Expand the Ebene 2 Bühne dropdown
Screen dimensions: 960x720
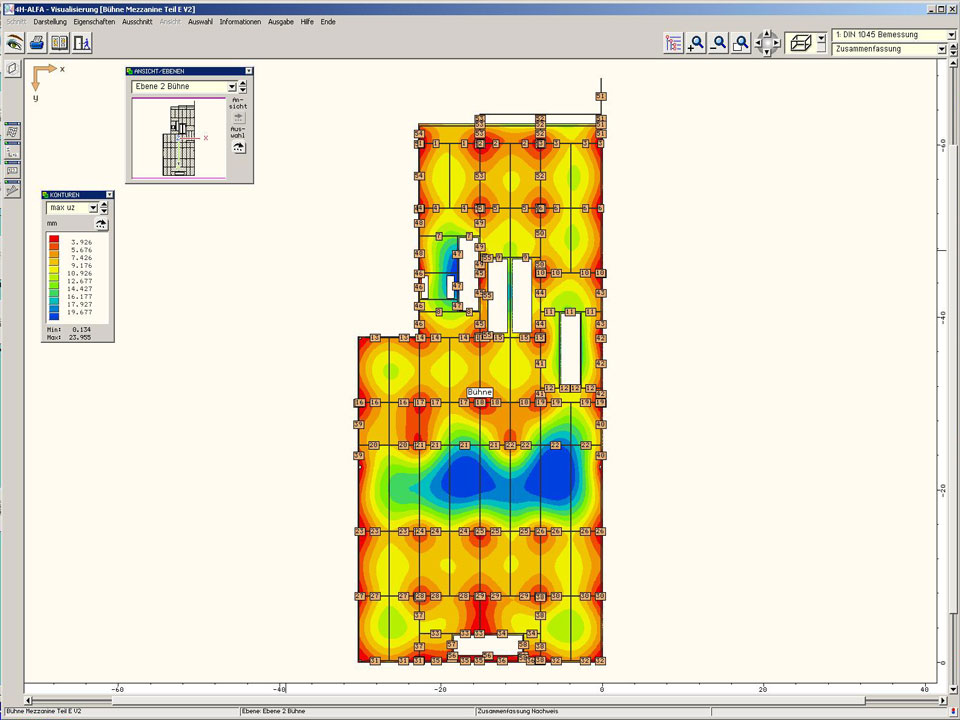pos(231,87)
